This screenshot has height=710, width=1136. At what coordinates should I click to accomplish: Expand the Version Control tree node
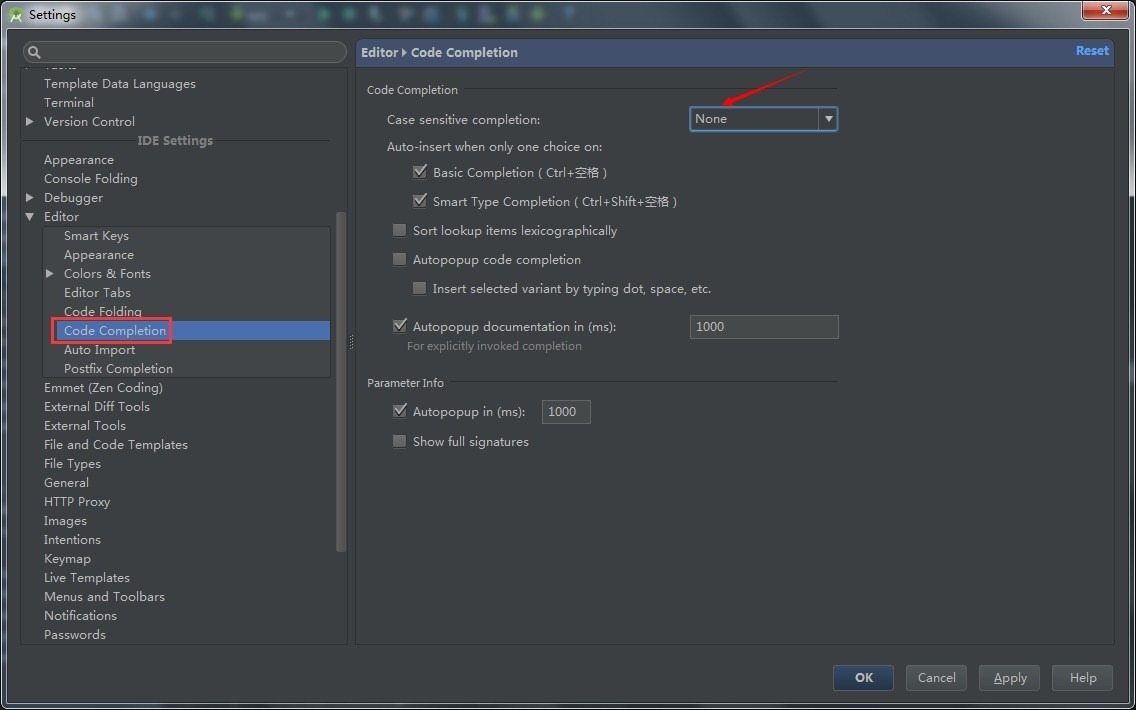[30, 122]
